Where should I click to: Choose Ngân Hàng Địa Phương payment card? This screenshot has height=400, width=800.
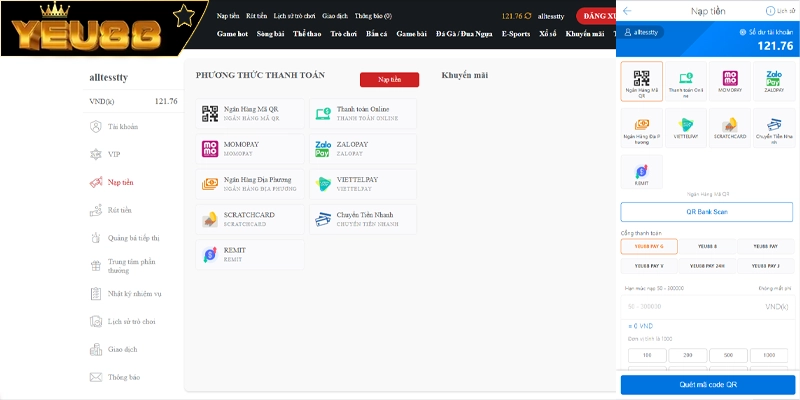click(250, 184)
